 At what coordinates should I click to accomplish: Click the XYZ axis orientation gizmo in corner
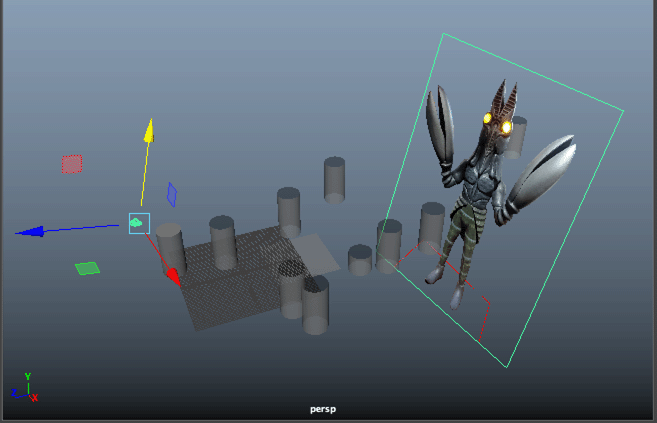(24, 390)
